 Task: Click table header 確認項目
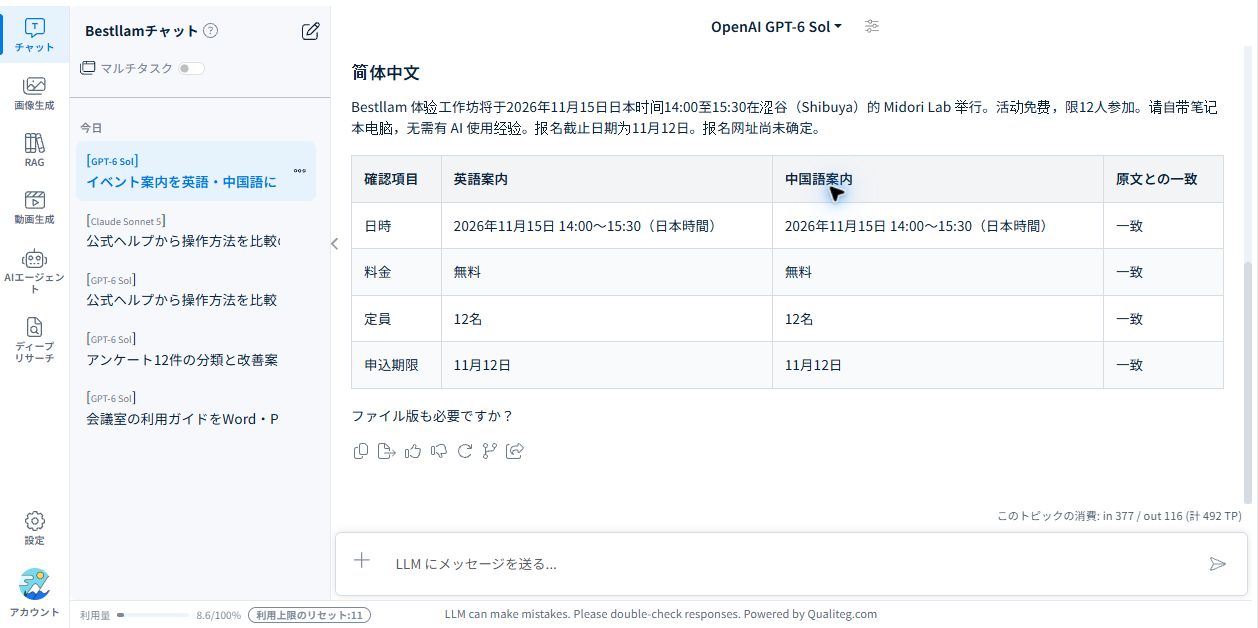pyautogui.click(x=391, y=179)
